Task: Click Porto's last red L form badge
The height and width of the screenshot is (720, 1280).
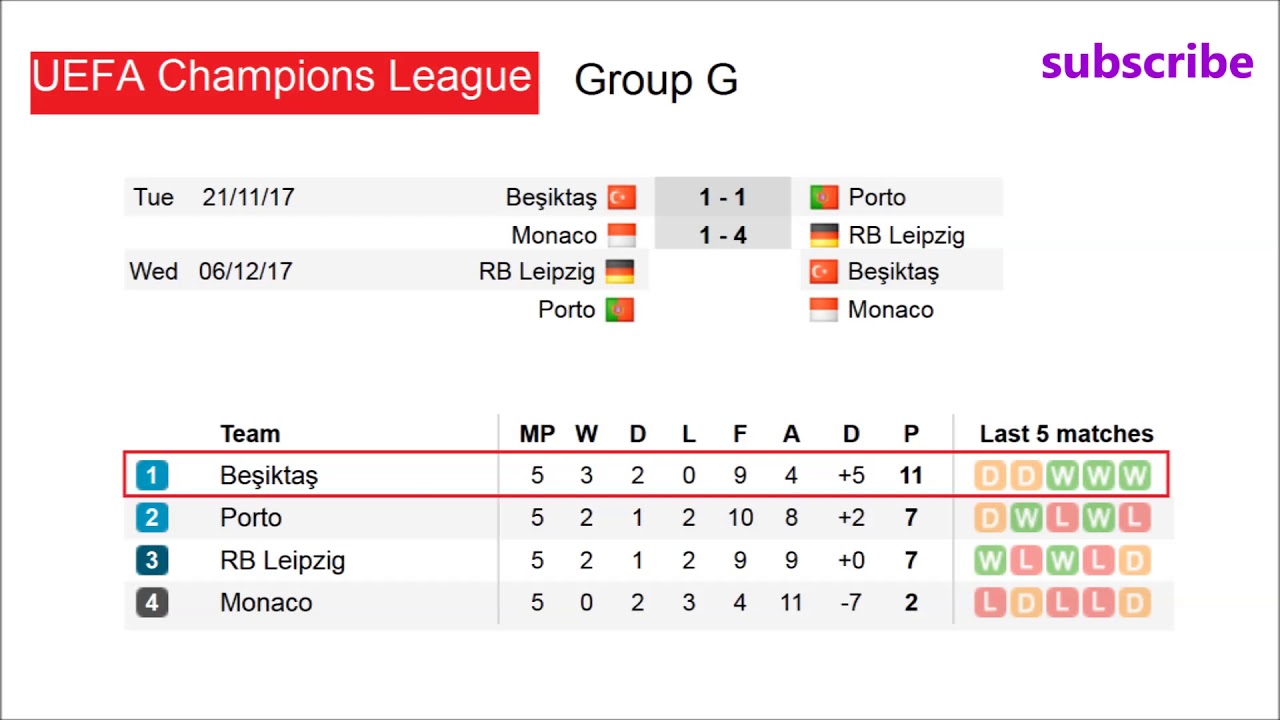Action: [1134, 518]
